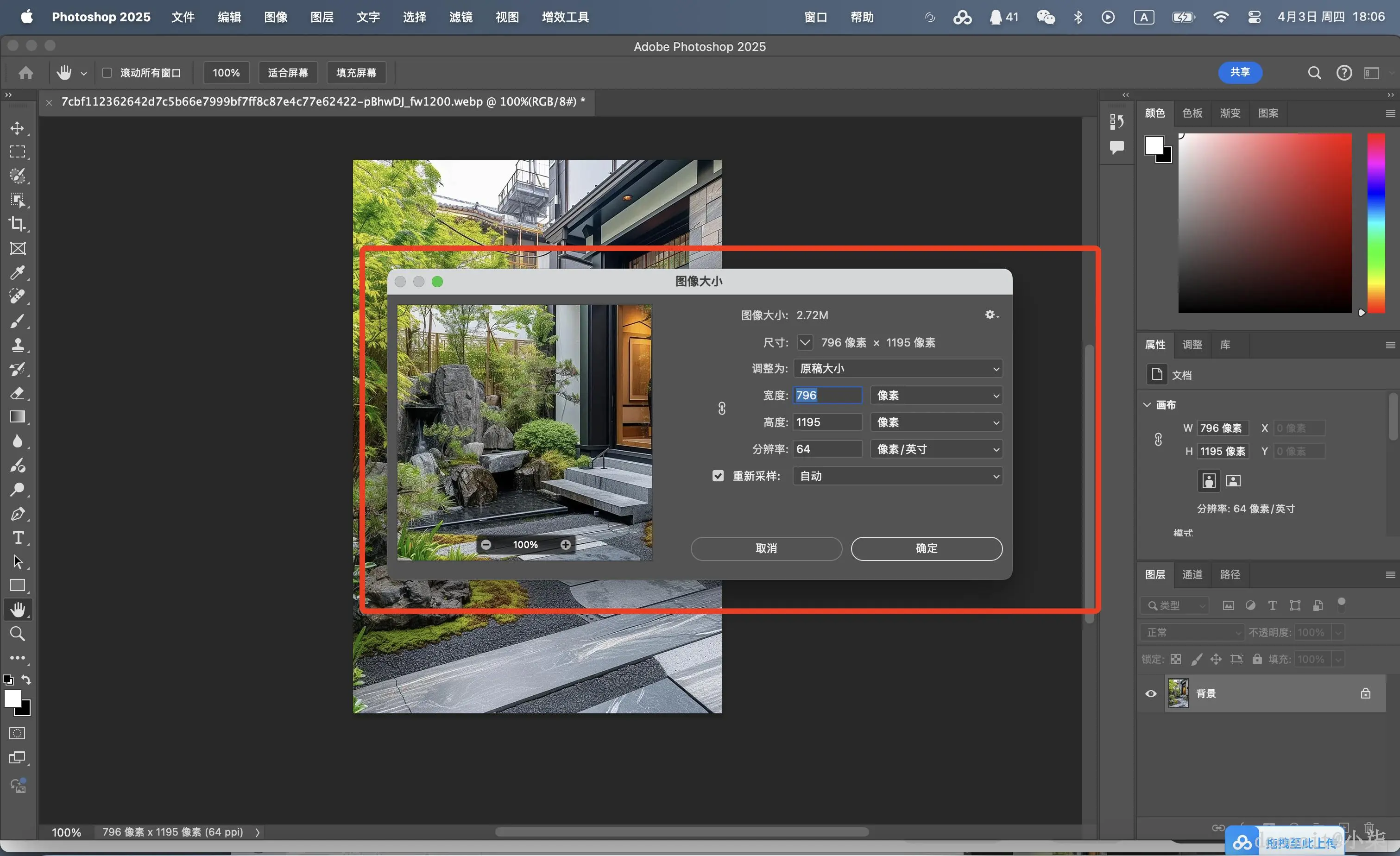1400x856 pixels.
Task: Enable the 滚动所有窗口 checkbox
Action: click(107, 73)
